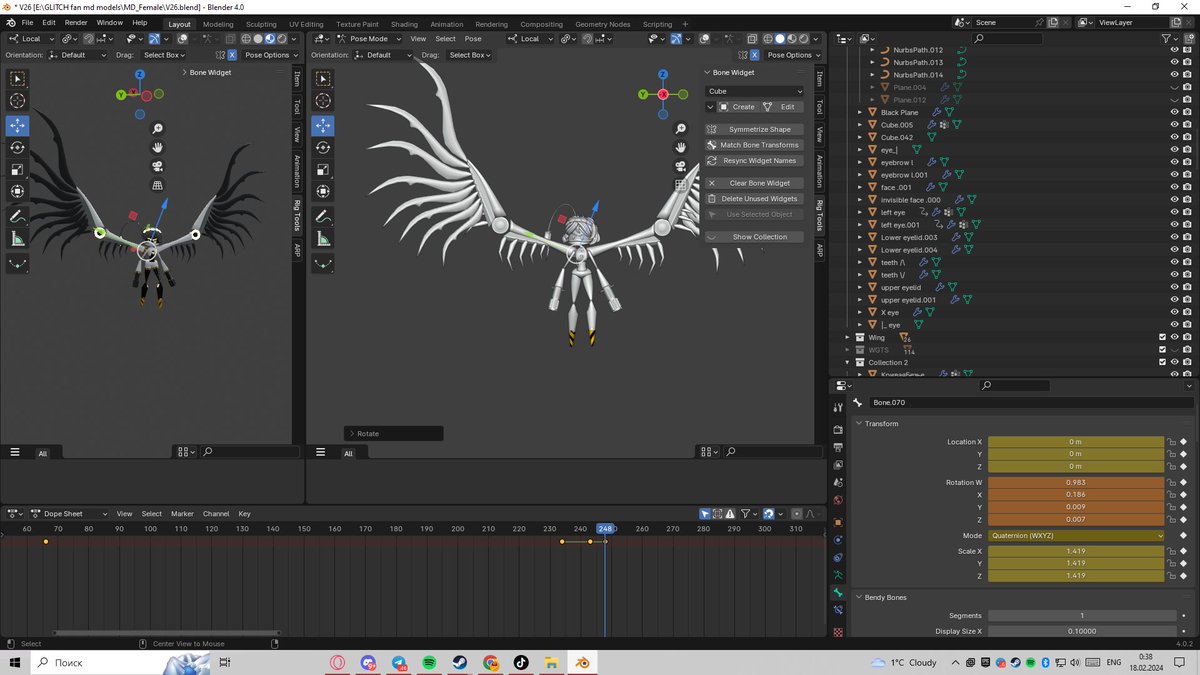Open the Rig Tools sidebar tab in right viewport
The width and height of the screenshot is (1200, 675).
click(820, 215)
